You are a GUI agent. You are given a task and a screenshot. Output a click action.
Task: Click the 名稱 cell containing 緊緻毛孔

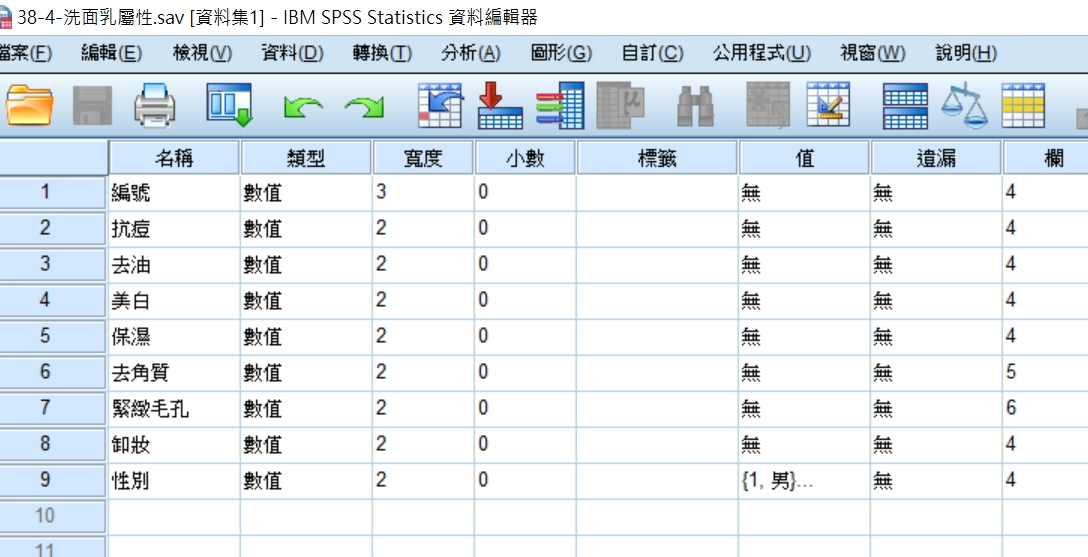pyautogui.click(x=173, y=409)
